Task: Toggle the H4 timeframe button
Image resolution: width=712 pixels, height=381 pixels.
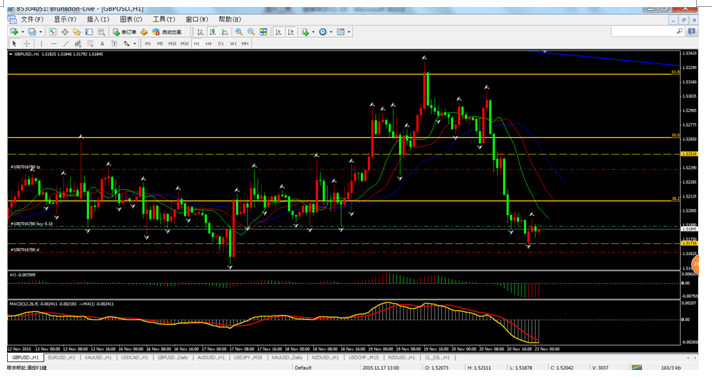Action: [x=208, y=44]
